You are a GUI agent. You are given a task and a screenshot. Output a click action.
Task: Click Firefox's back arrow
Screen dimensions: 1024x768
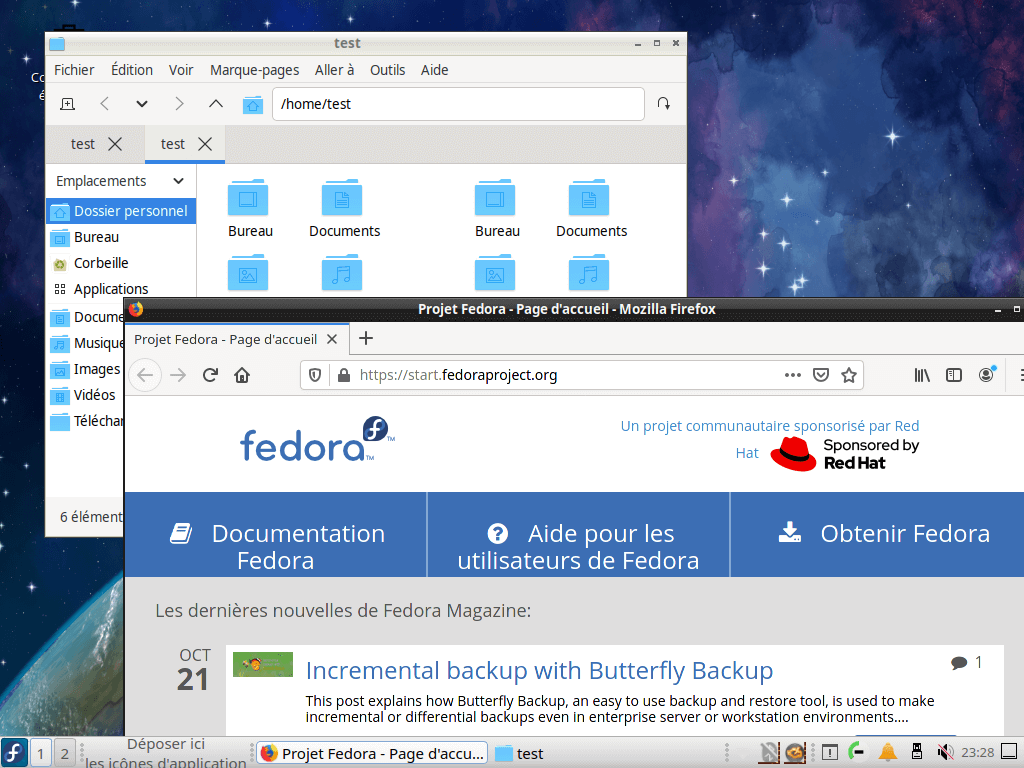tap(145, 375)
